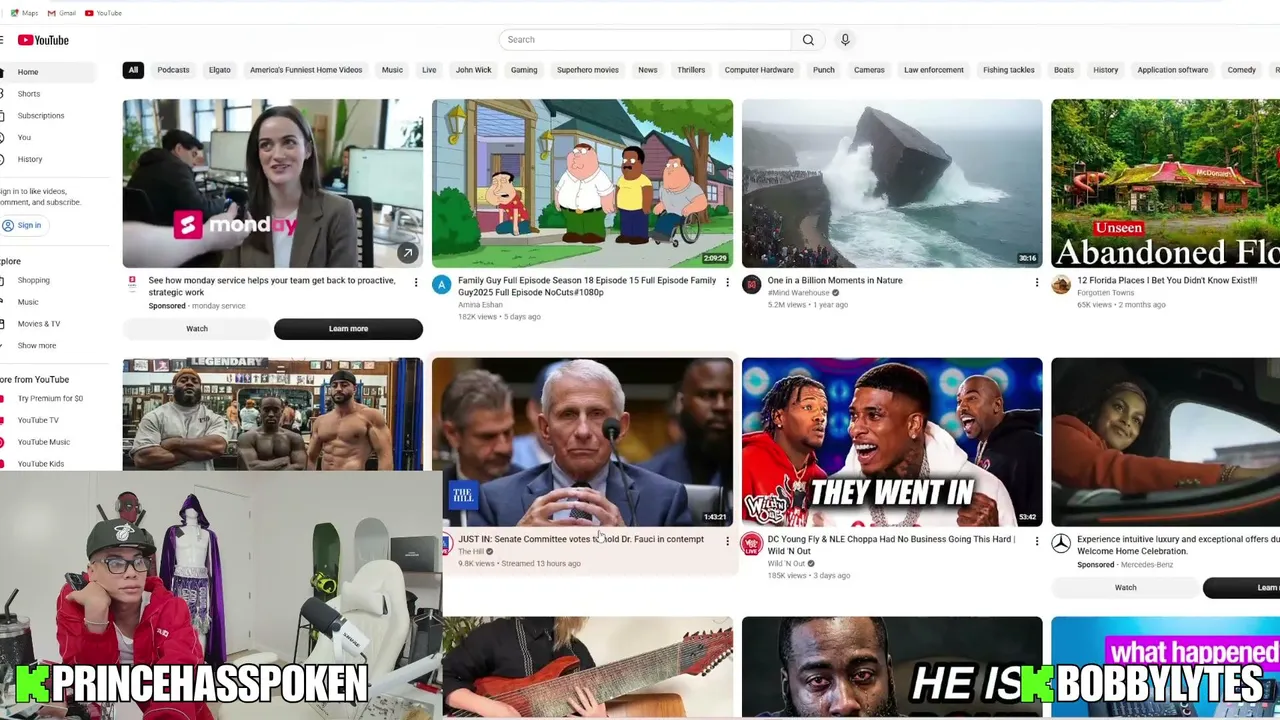Open options menu for monday service ad

tap(416, 283)
